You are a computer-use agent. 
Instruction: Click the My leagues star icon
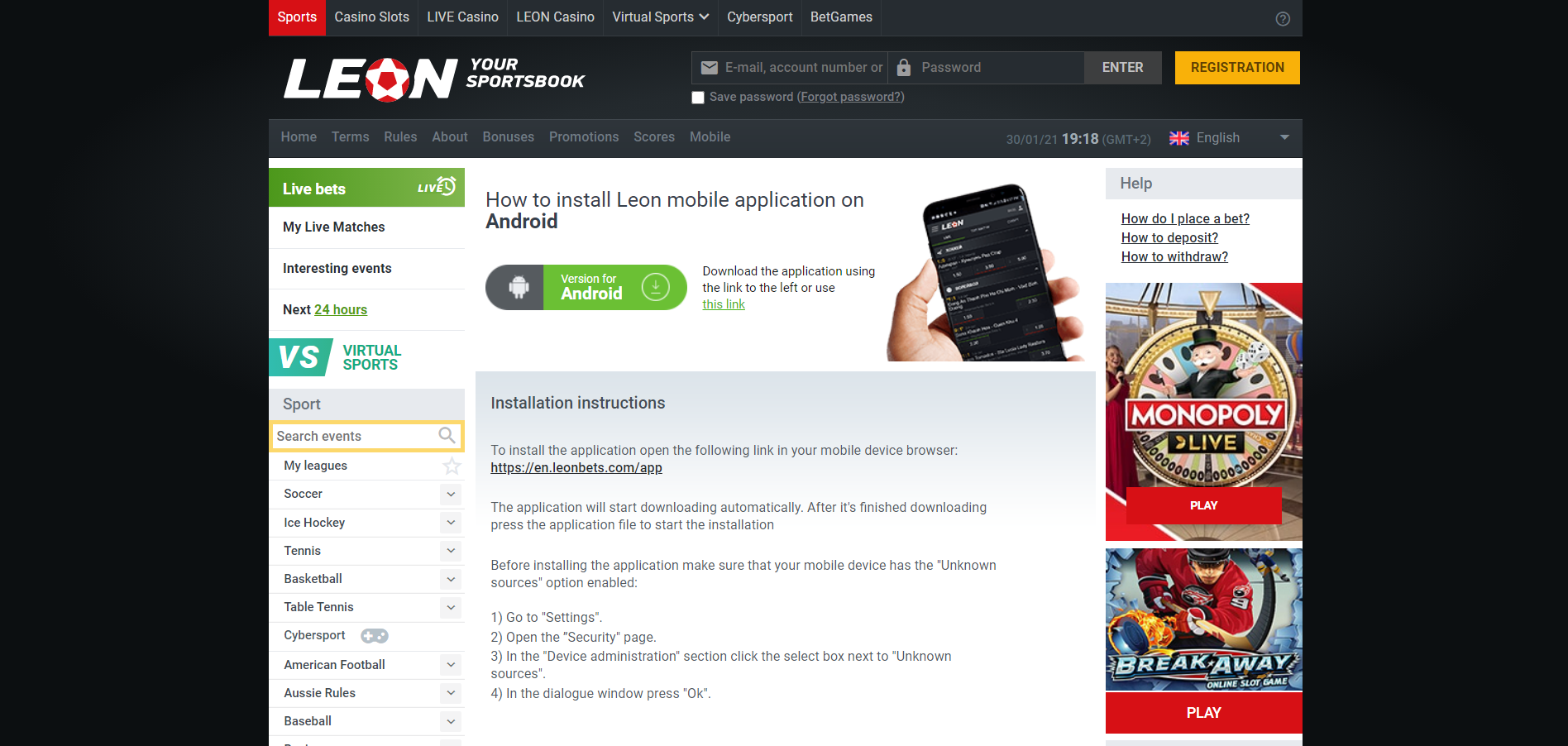pyautogui.click(x=452, y=466)
